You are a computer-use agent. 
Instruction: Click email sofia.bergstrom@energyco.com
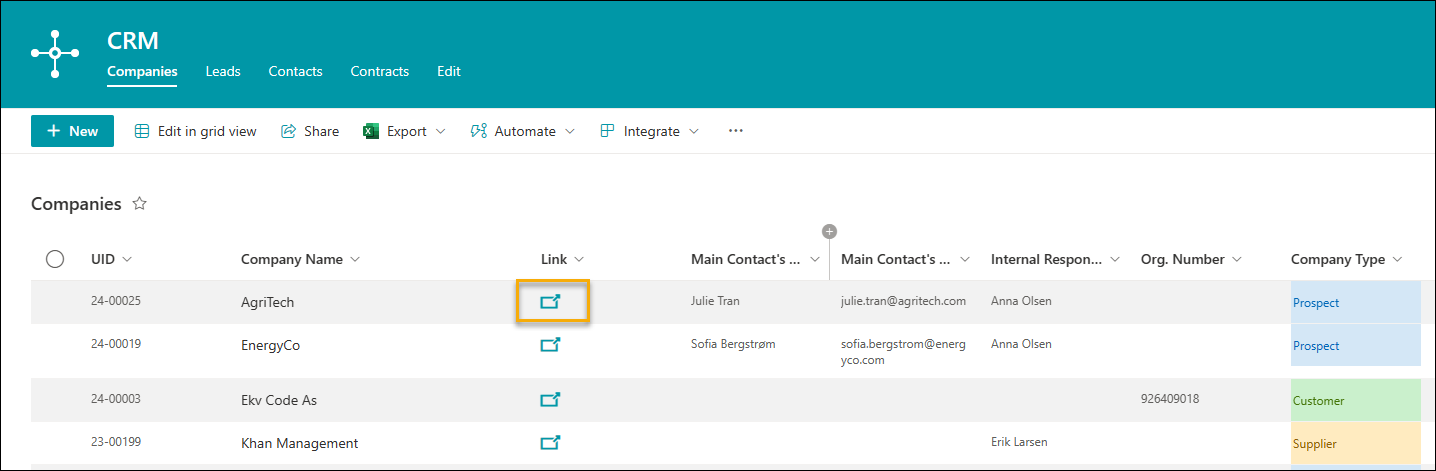point(903,352)
